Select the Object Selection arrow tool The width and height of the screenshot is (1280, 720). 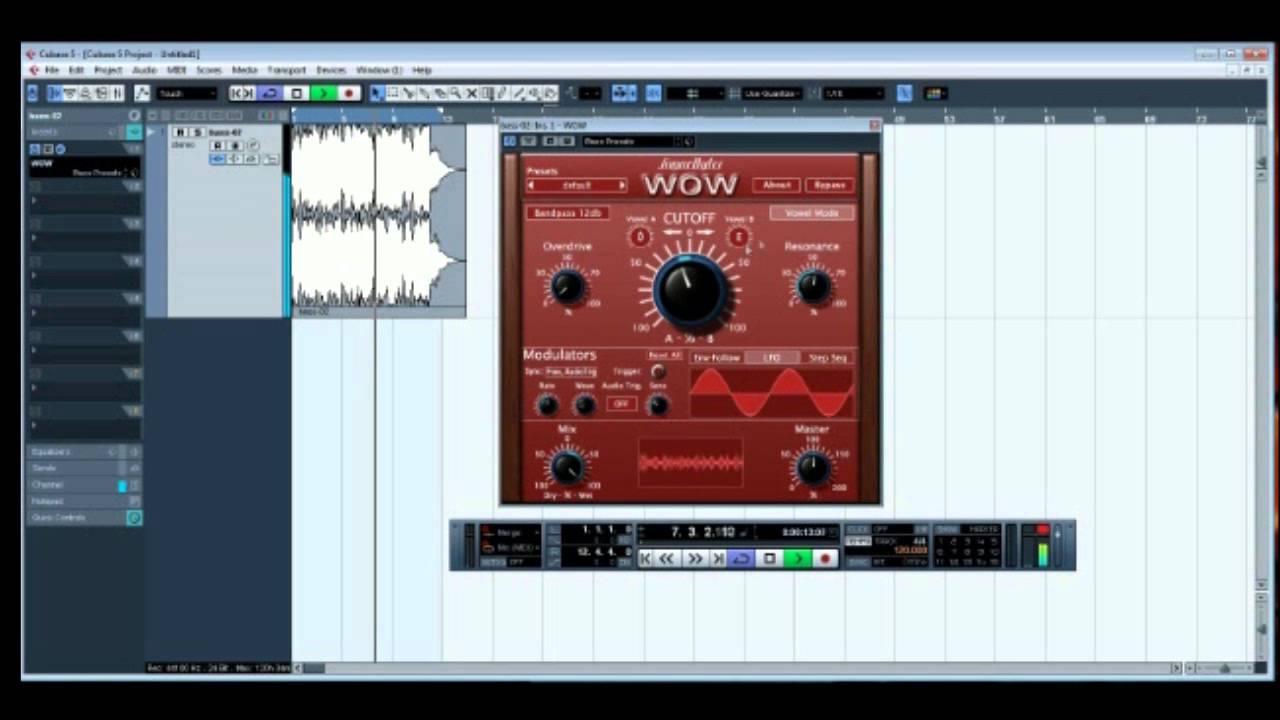[x=376, y=93]
